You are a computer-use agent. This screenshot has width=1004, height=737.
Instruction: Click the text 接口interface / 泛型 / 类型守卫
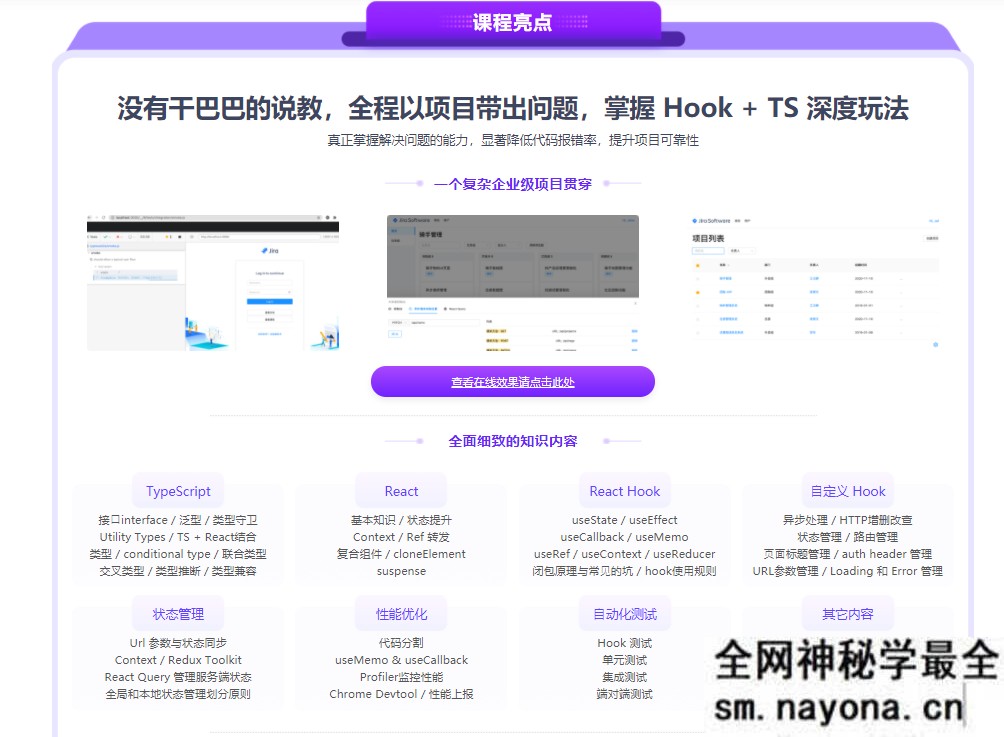pyautogui.click(x=178, y=520)
